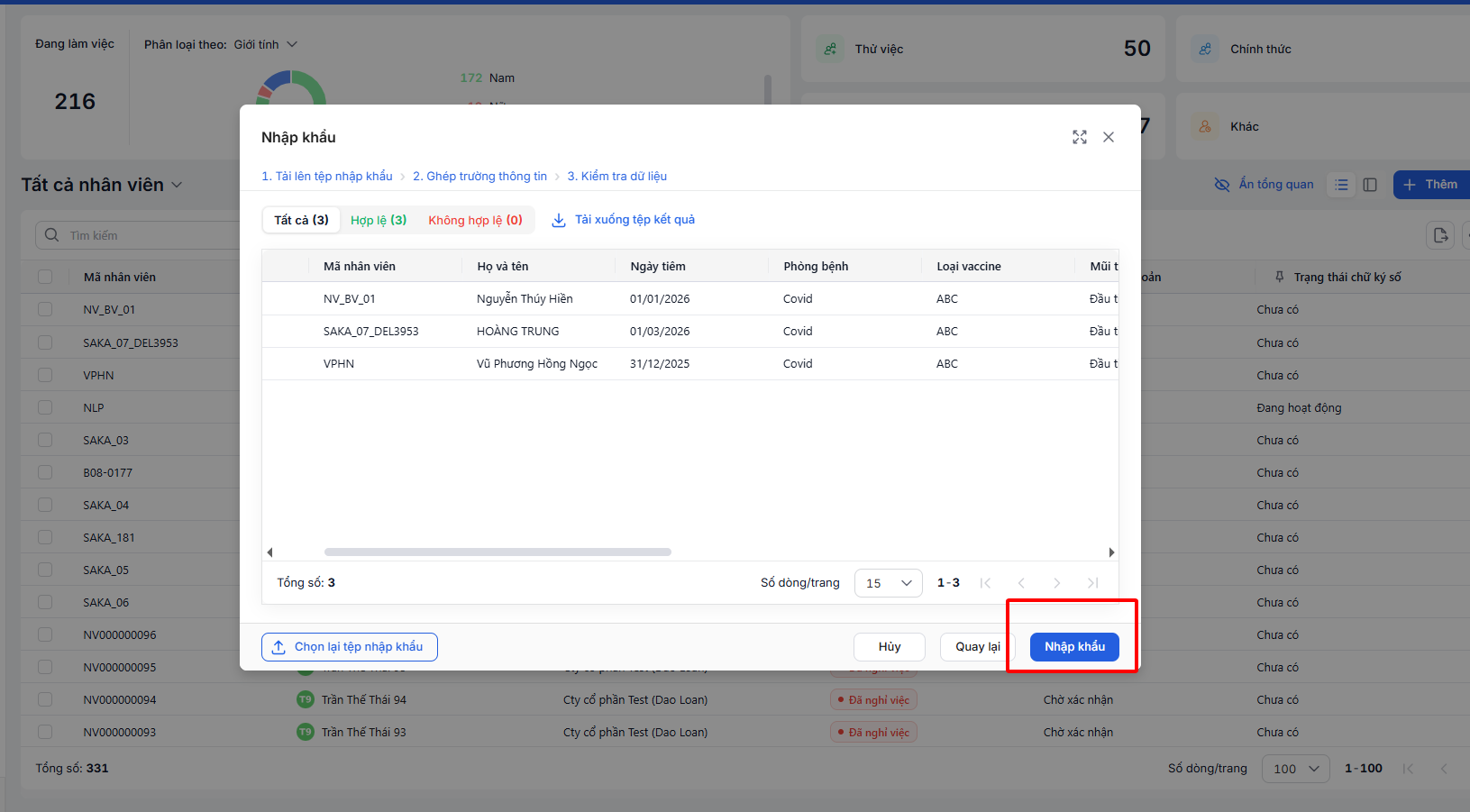This screenshot has width=1470, height=812.
Task: Switch to list view layout icon
Action: (x=1342, y=185)
